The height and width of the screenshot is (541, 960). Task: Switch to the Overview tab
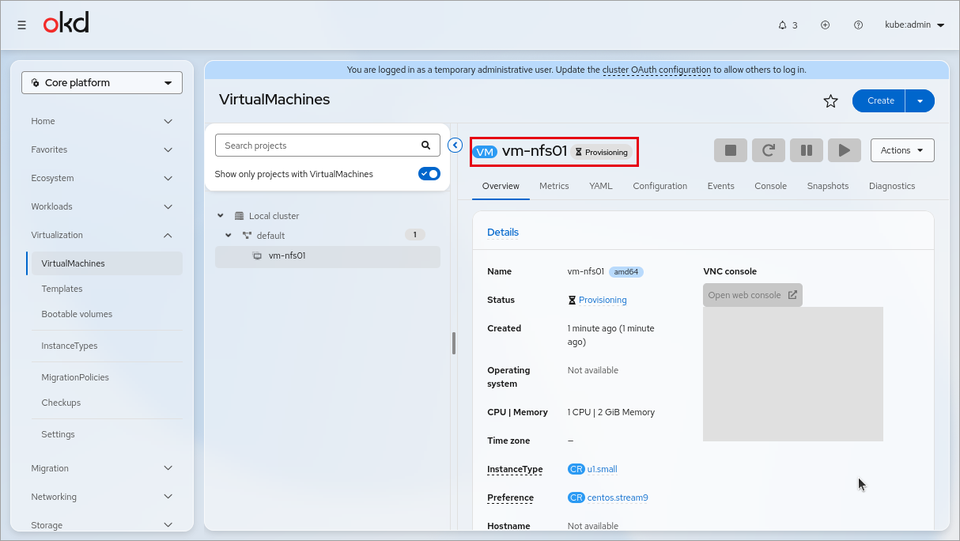(x=500, y=186)
